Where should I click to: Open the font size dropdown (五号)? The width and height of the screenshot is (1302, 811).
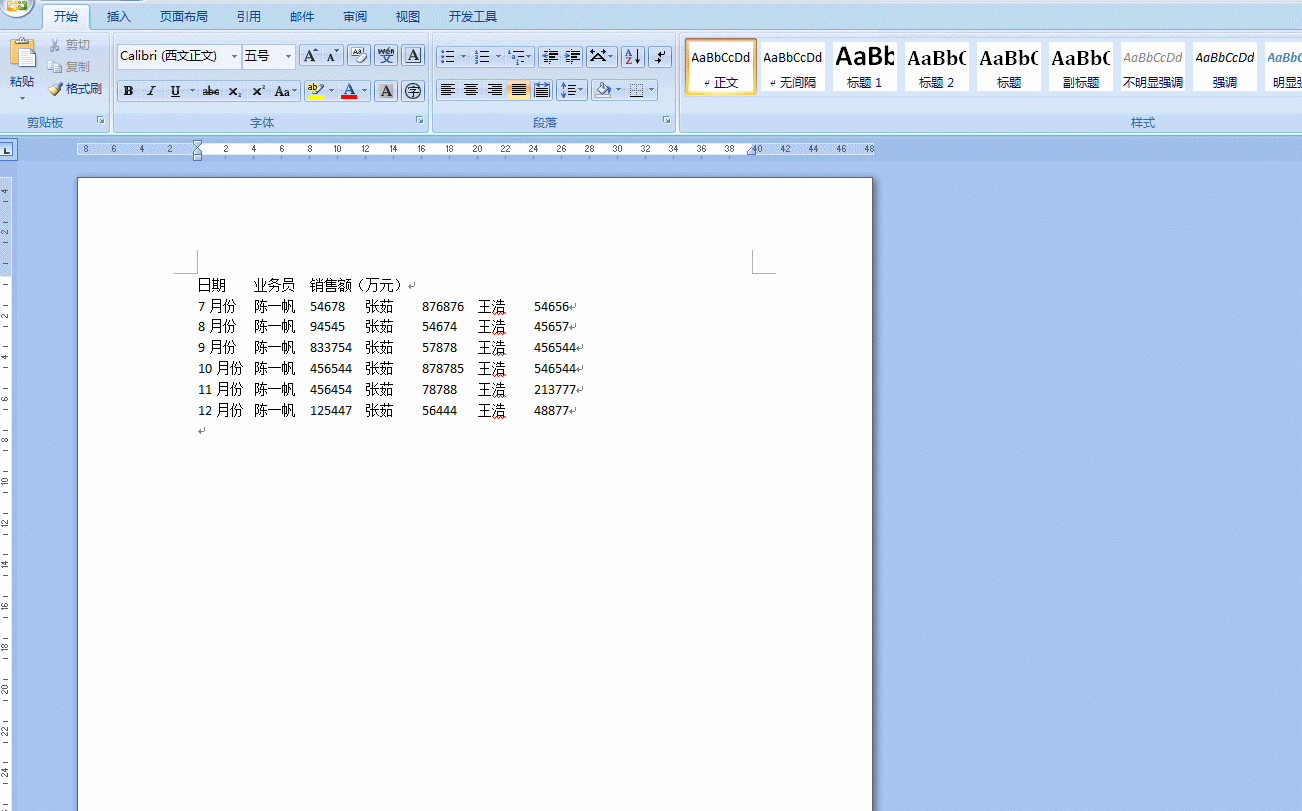click(288, 56)
